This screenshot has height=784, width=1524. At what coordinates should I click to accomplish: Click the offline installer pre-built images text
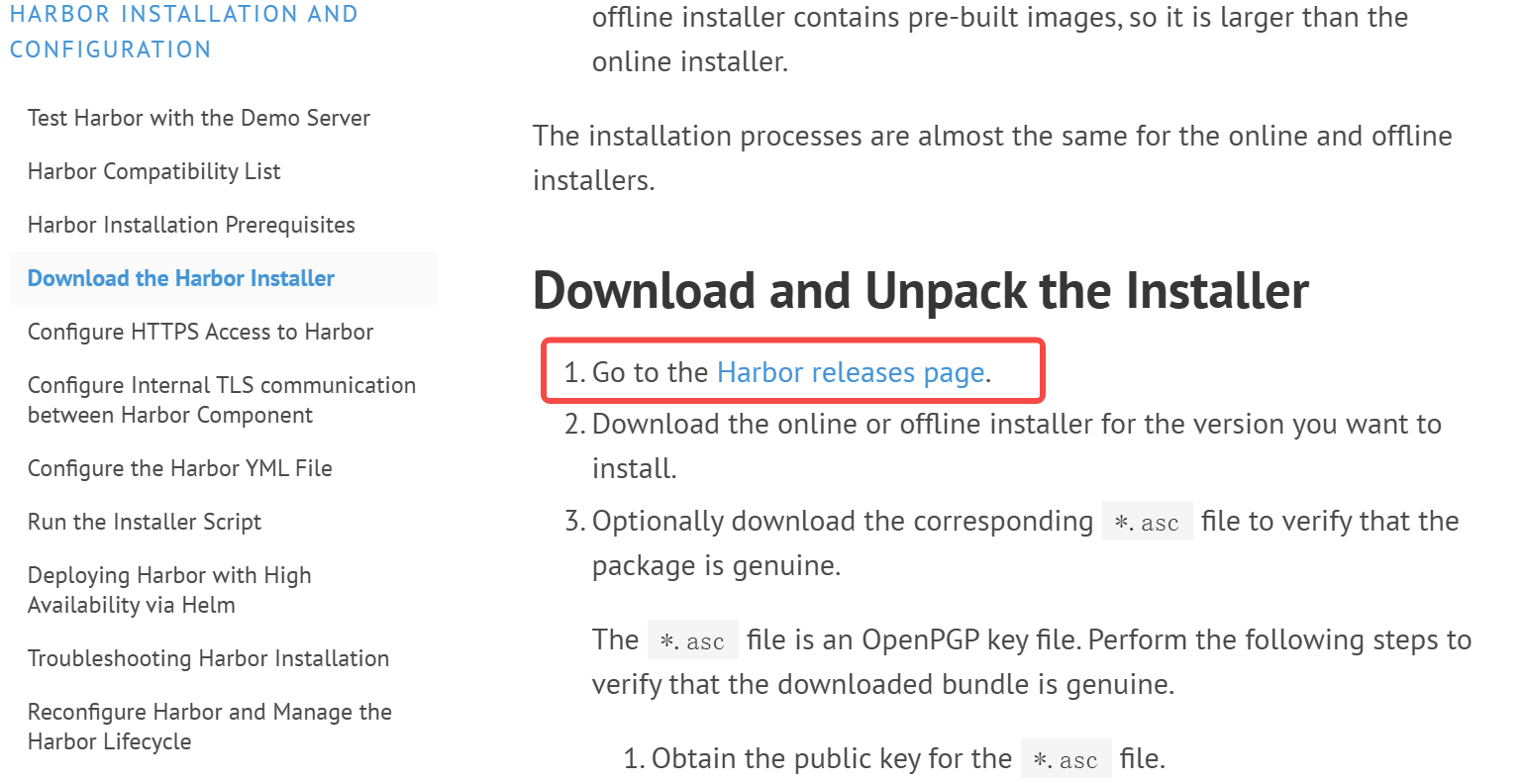[1000, 39]
